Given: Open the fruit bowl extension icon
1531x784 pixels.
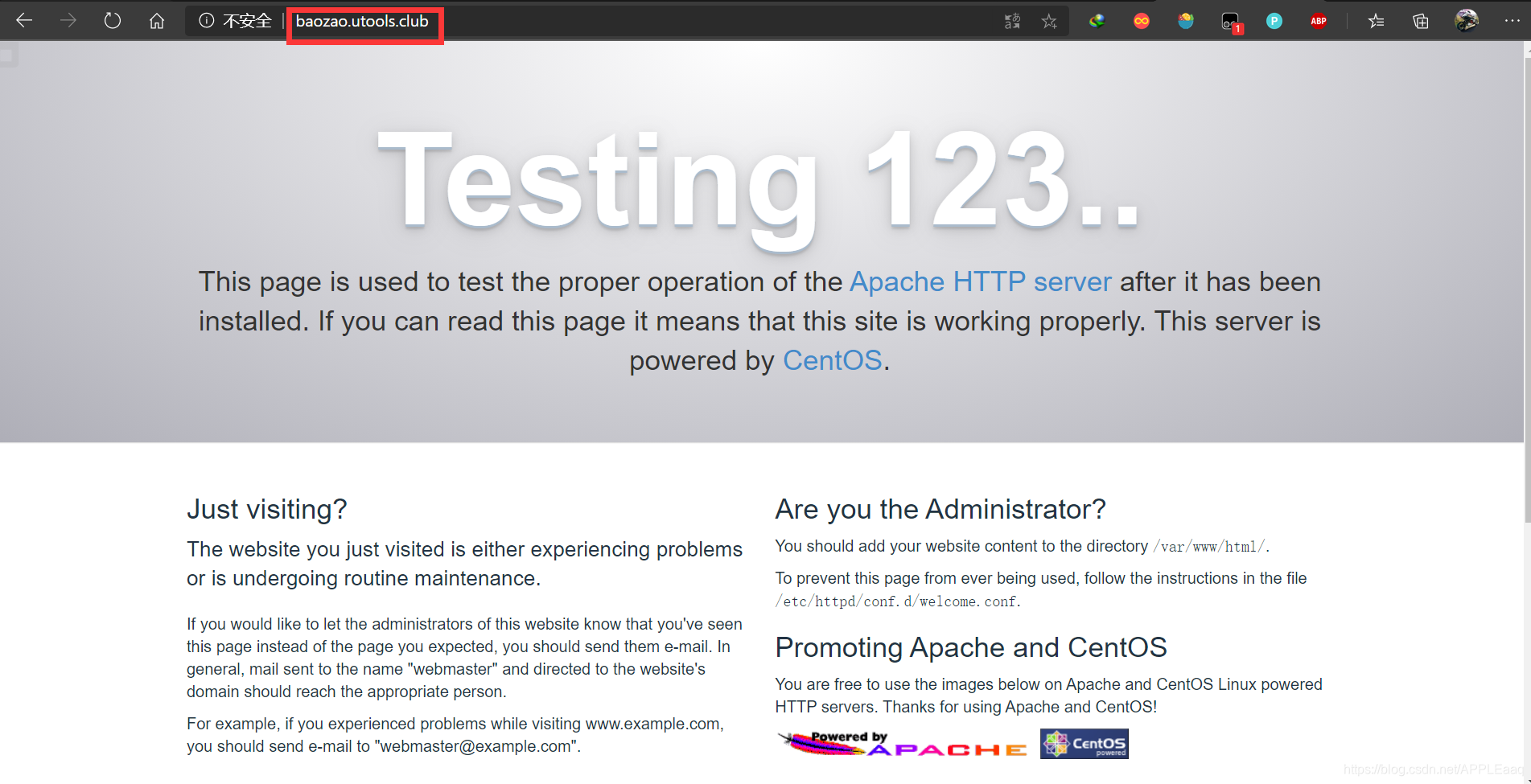Looking at the screenshot, I should (1186, 21).
